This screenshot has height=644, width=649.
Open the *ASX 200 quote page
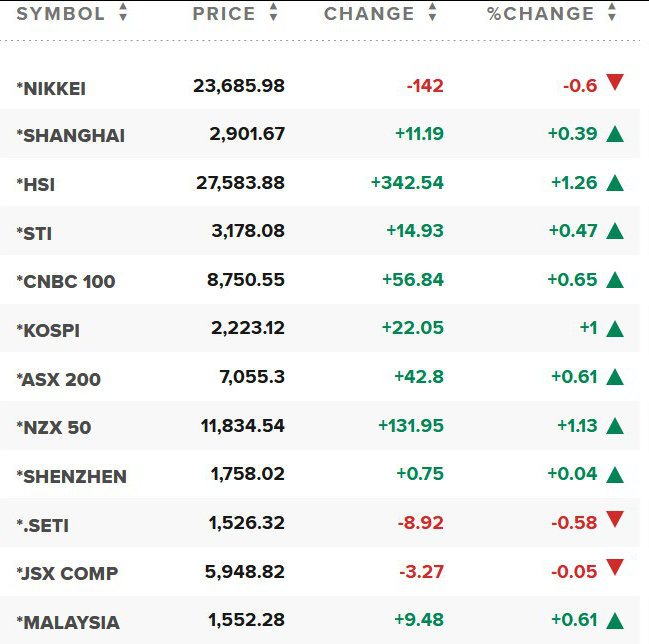pos(58,379)
